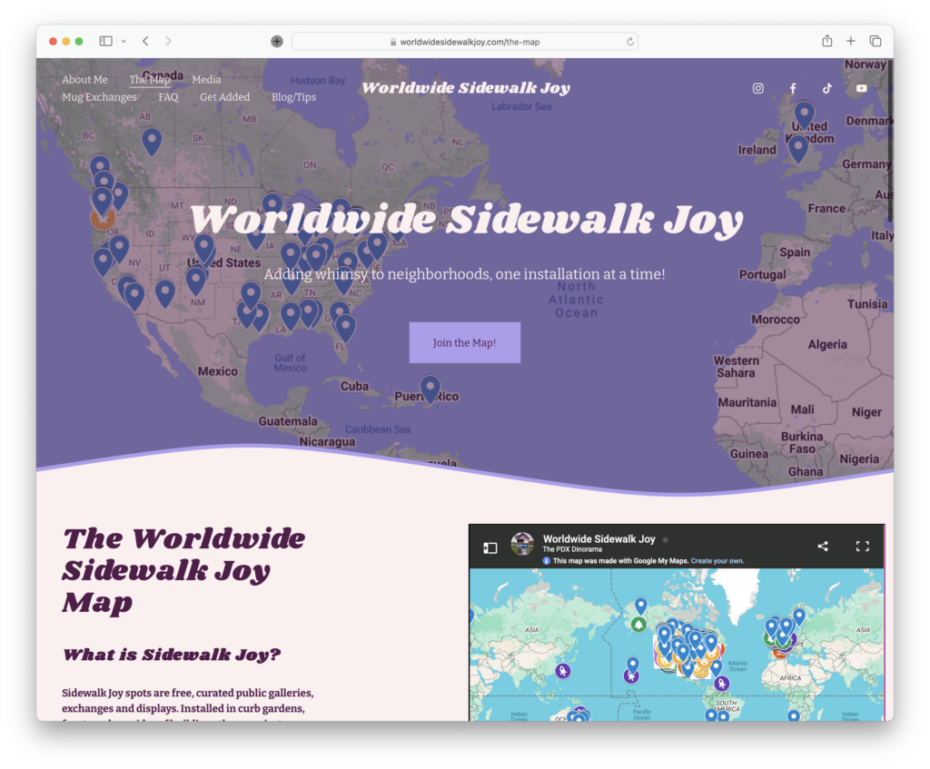Click the Safari Share icon
Image resolution: width=930 pixels, height=769 pixels.
tap(827, 41)
